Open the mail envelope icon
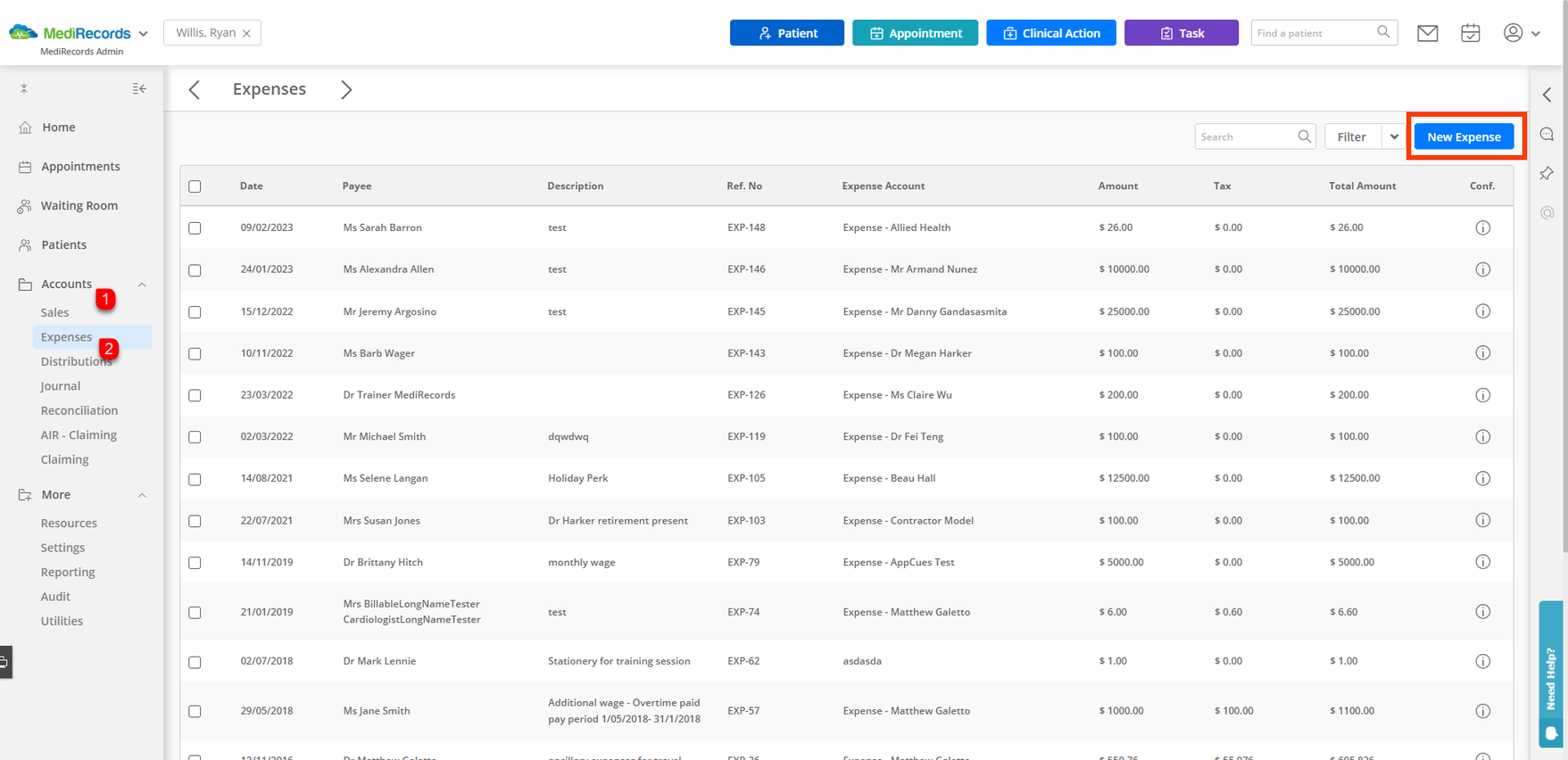Image resolution: width=1568 pixels, height=760 pixels. pyautogui.click(x=1428, y=33)
